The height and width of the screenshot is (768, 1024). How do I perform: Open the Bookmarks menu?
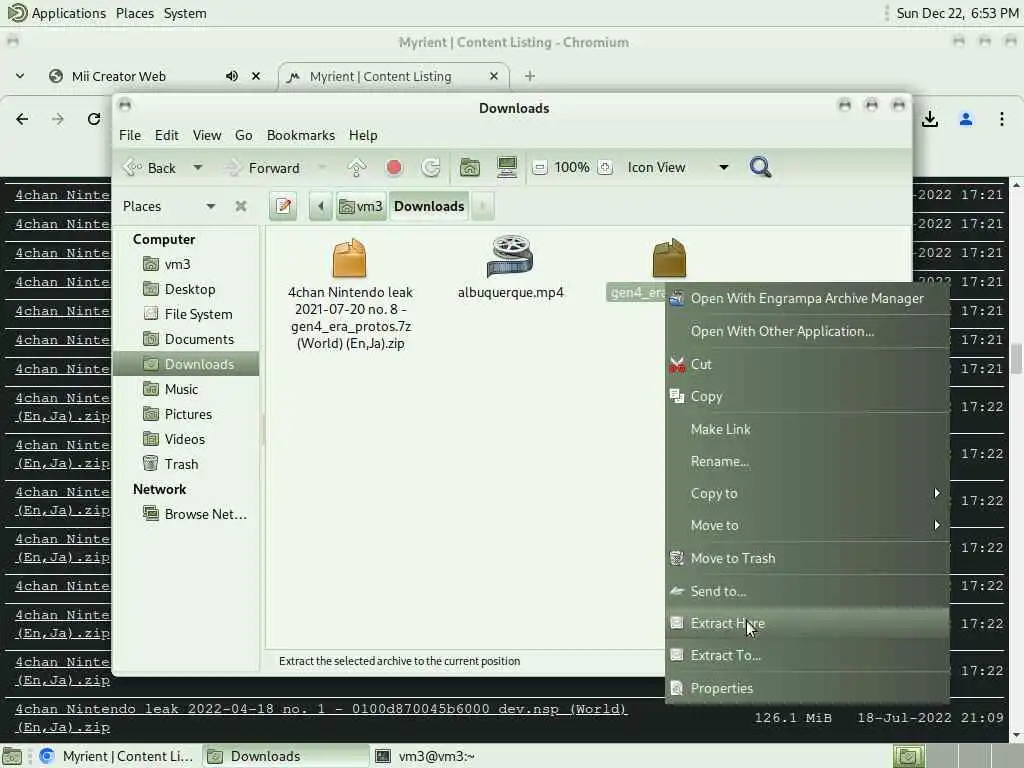pos(300,135)
